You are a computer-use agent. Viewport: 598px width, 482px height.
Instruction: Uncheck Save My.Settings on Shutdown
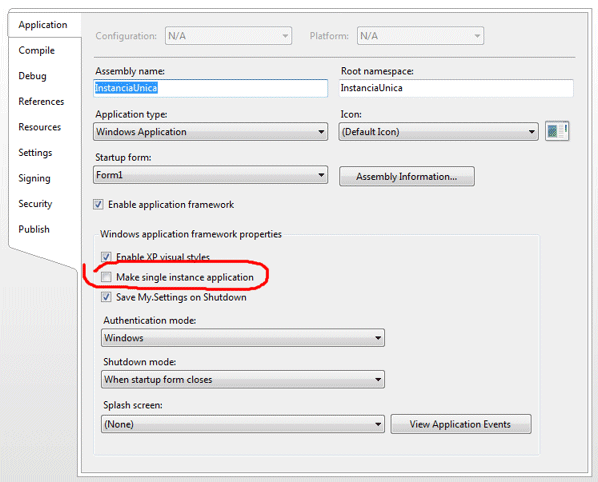(x=106, y=297)
